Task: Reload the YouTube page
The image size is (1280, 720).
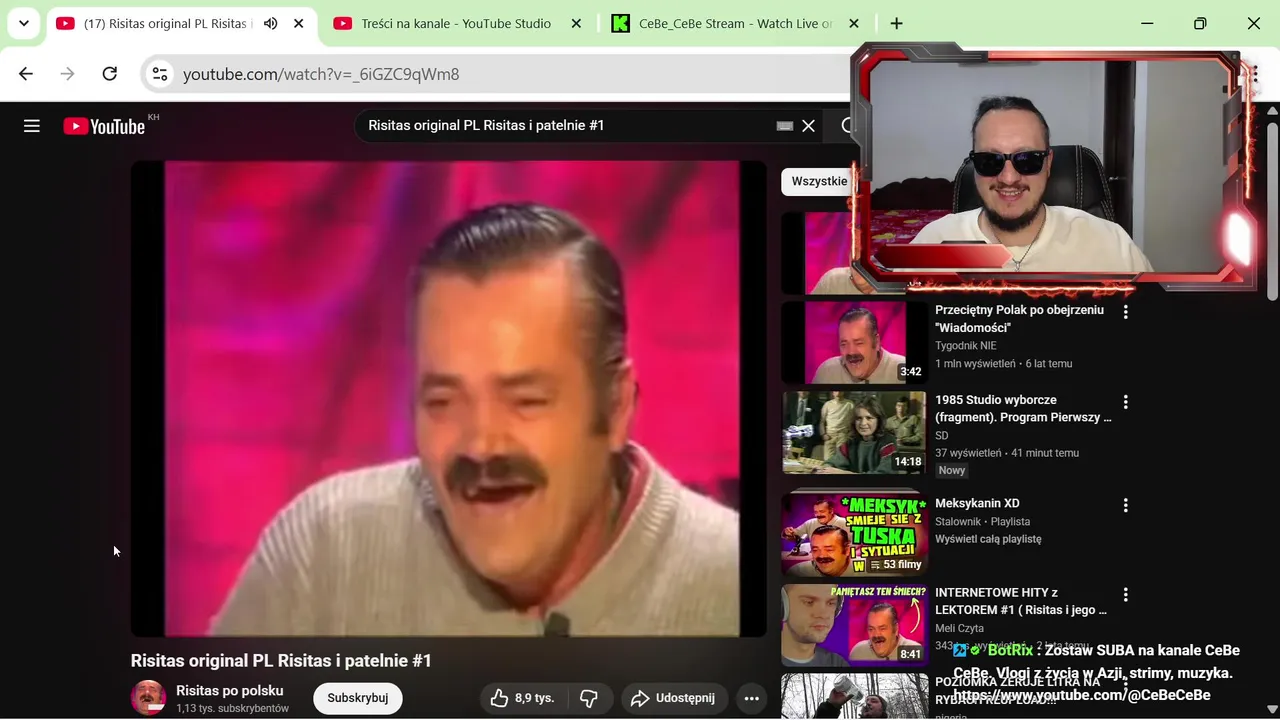Action: point(110,74)
